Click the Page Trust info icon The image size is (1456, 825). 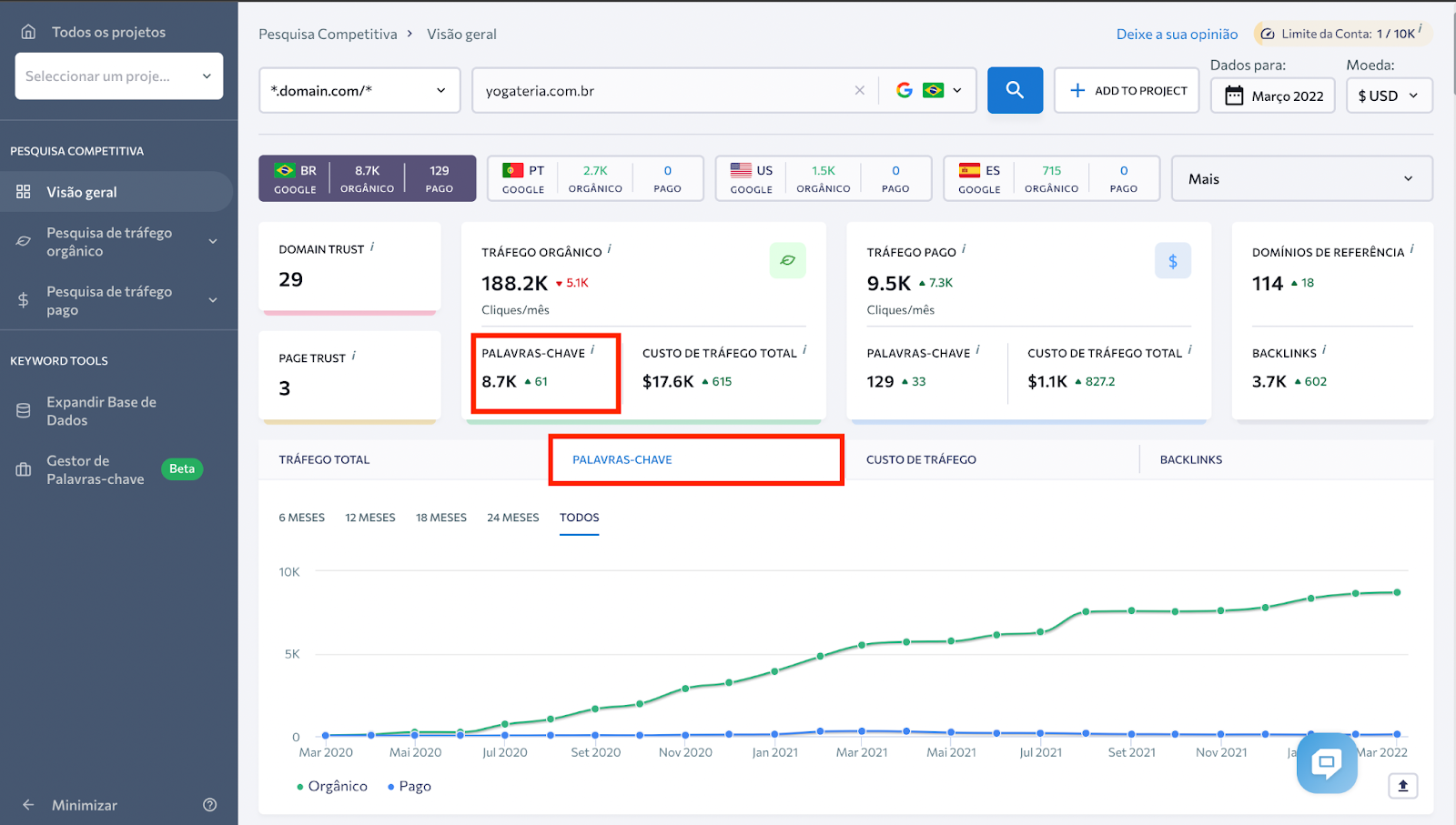[x=354, y=356]
